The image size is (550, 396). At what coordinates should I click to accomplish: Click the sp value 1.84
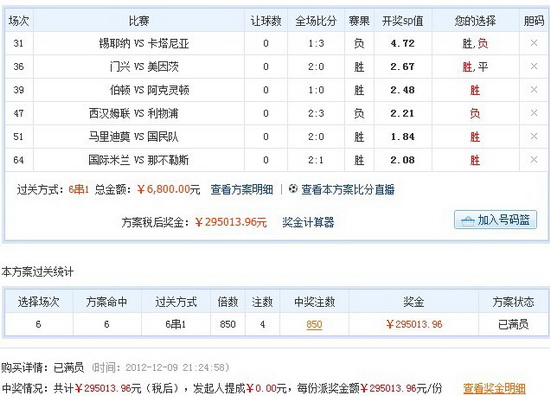point(402,136)
